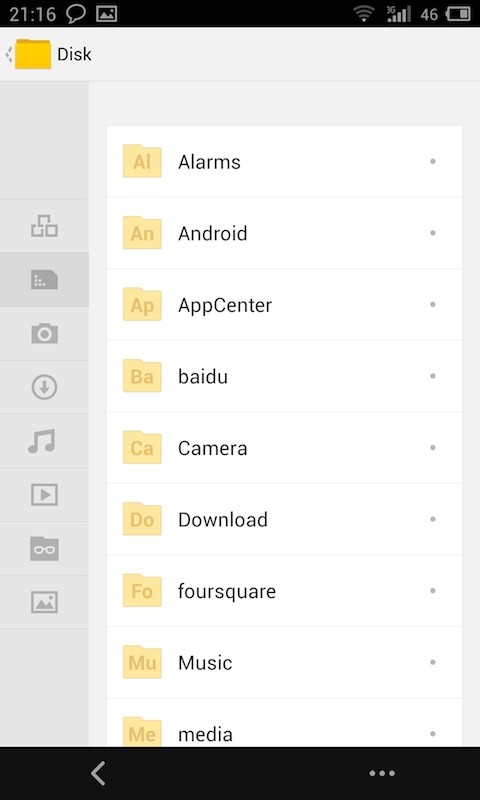Go back with bottom back arrow

[98, 773]
